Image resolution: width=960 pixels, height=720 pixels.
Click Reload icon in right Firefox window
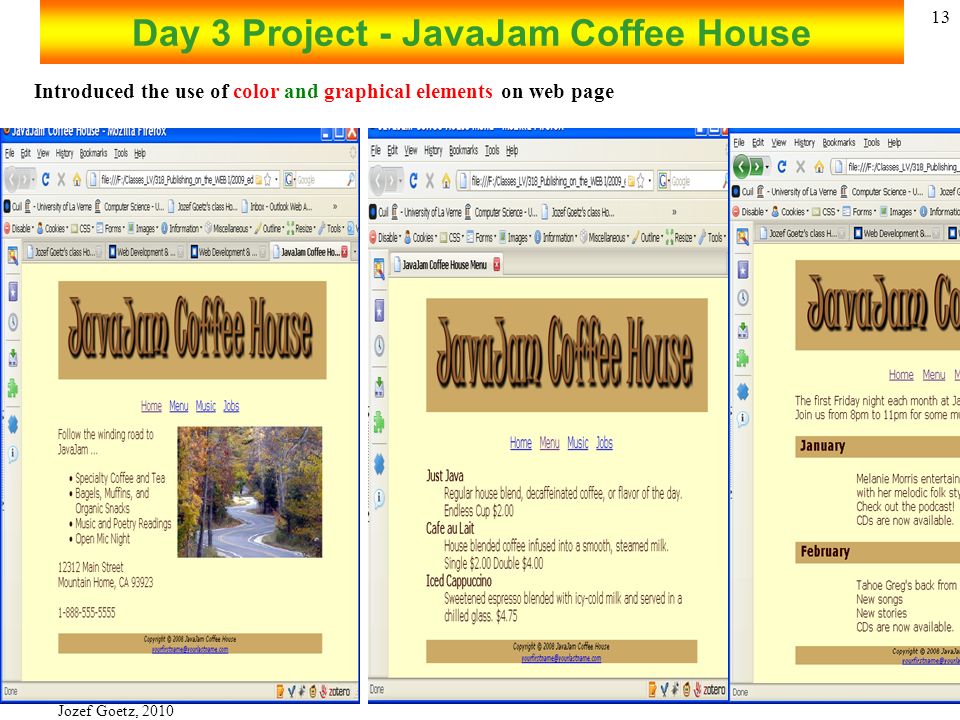tap(782, 167)
